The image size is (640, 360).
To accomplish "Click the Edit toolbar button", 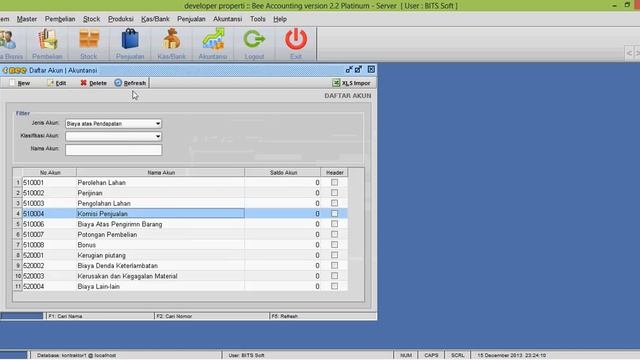I will pyautogui.click(x=56, y=83).
